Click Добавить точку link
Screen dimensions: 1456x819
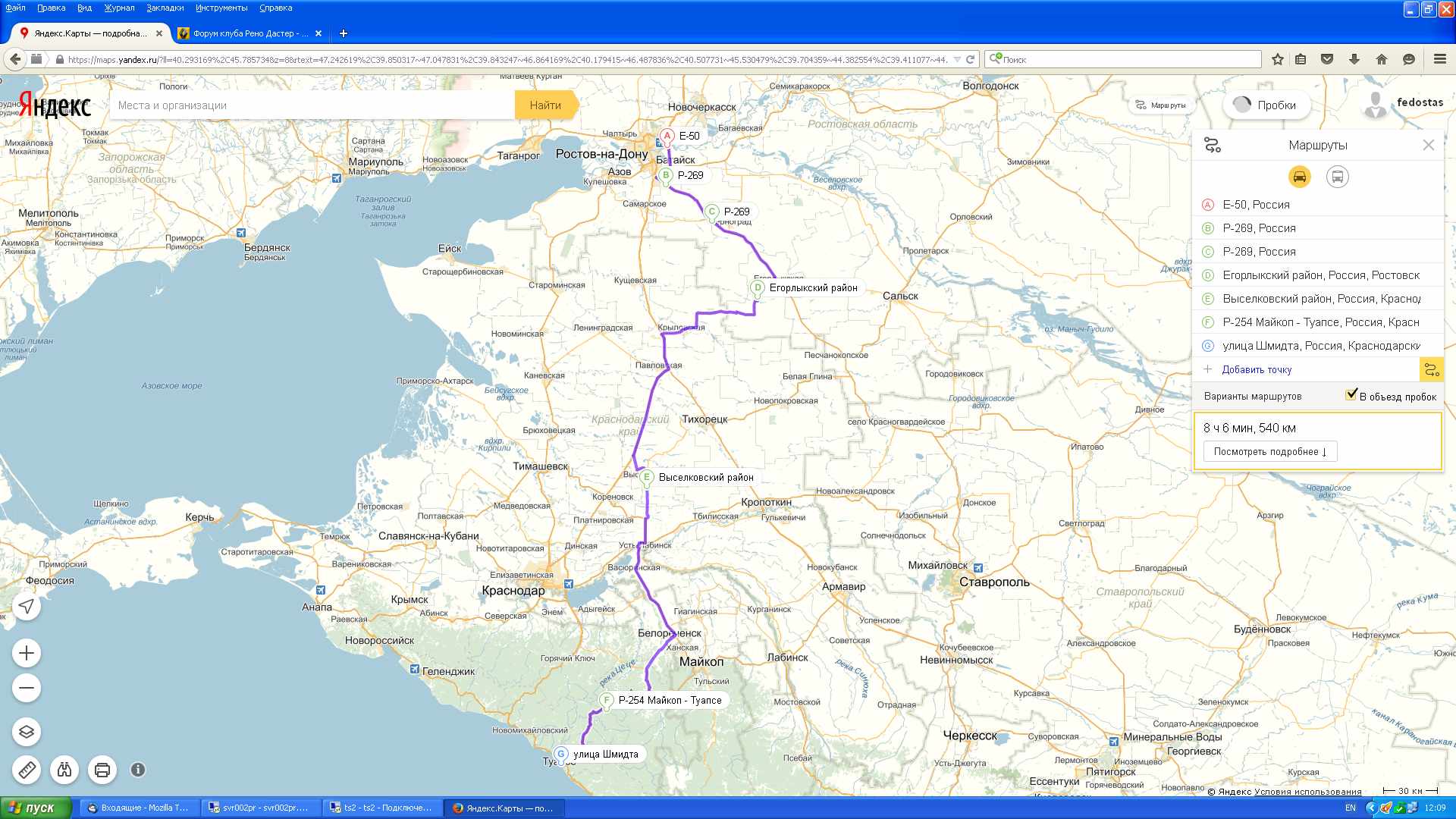coord(1257,369)
